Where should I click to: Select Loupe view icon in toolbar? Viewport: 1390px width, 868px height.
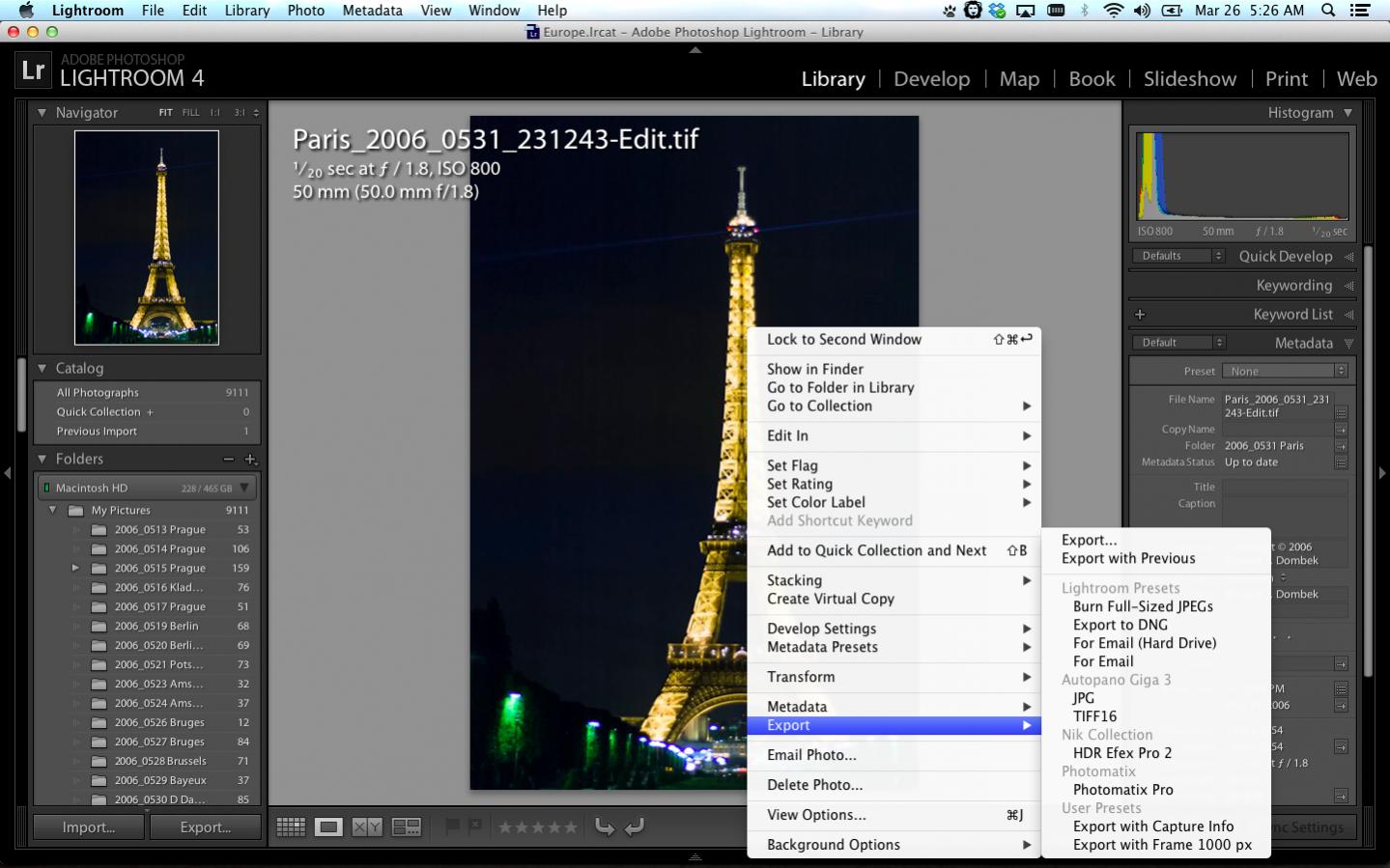(328, 827)
